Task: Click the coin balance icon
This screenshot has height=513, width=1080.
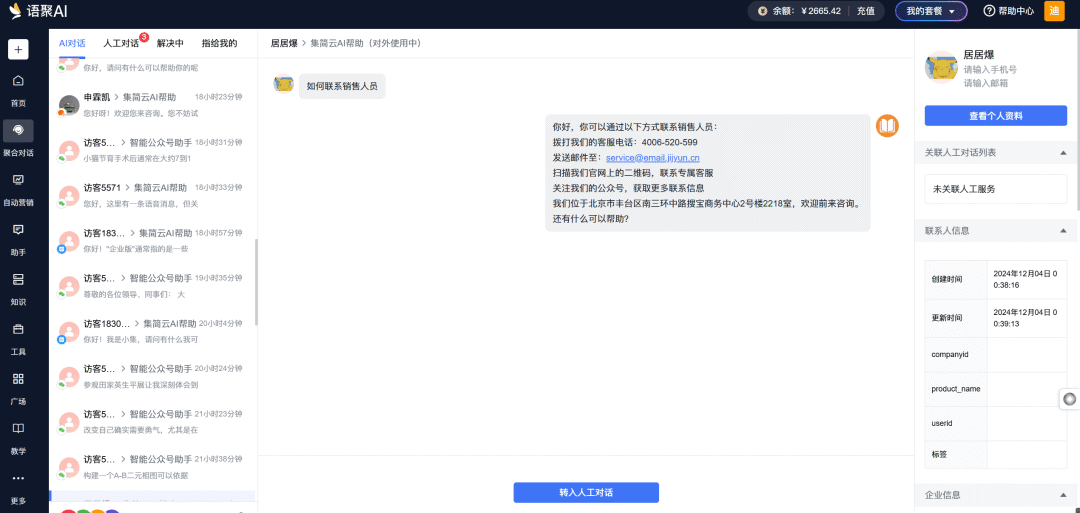Action: [762, 11]
